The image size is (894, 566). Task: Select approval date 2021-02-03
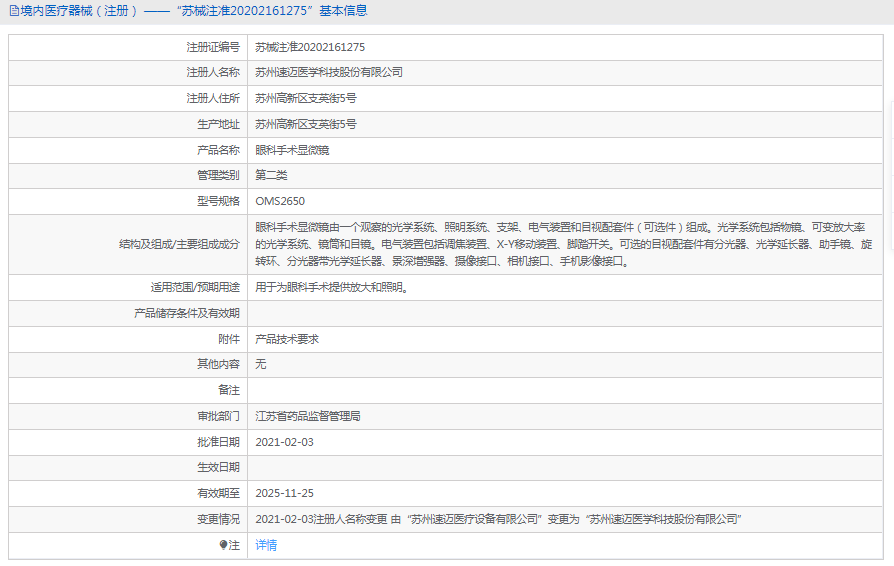click(284, 442)
